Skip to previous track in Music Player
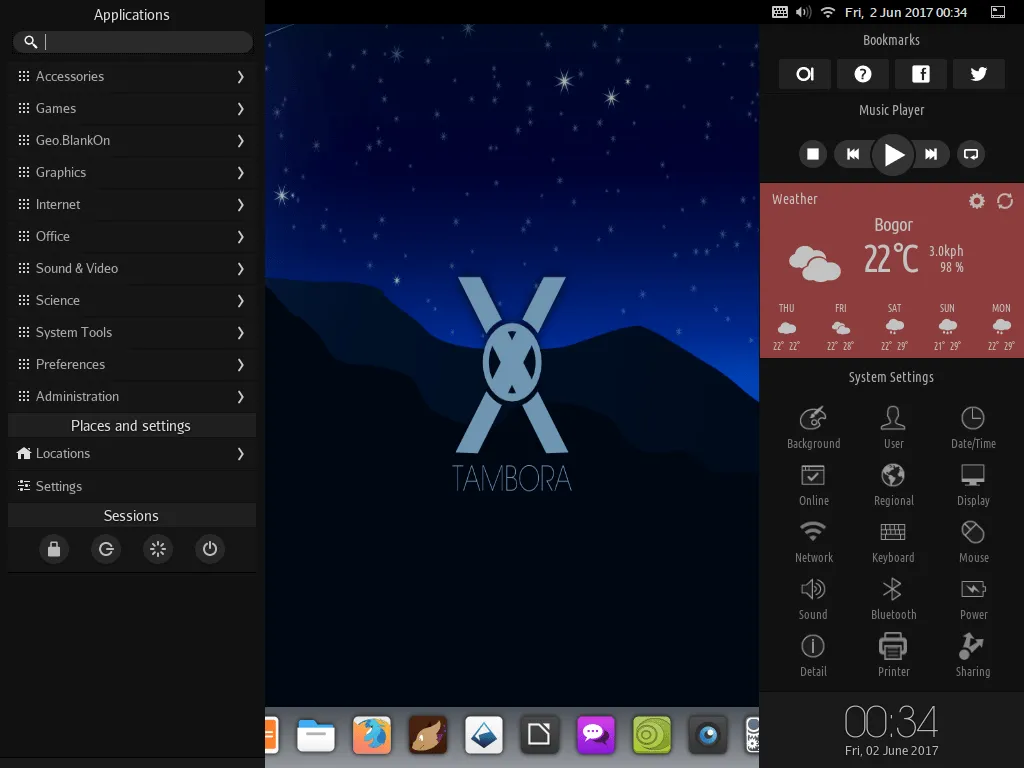Screen dimensions: 1024x768 coord(853,154)
